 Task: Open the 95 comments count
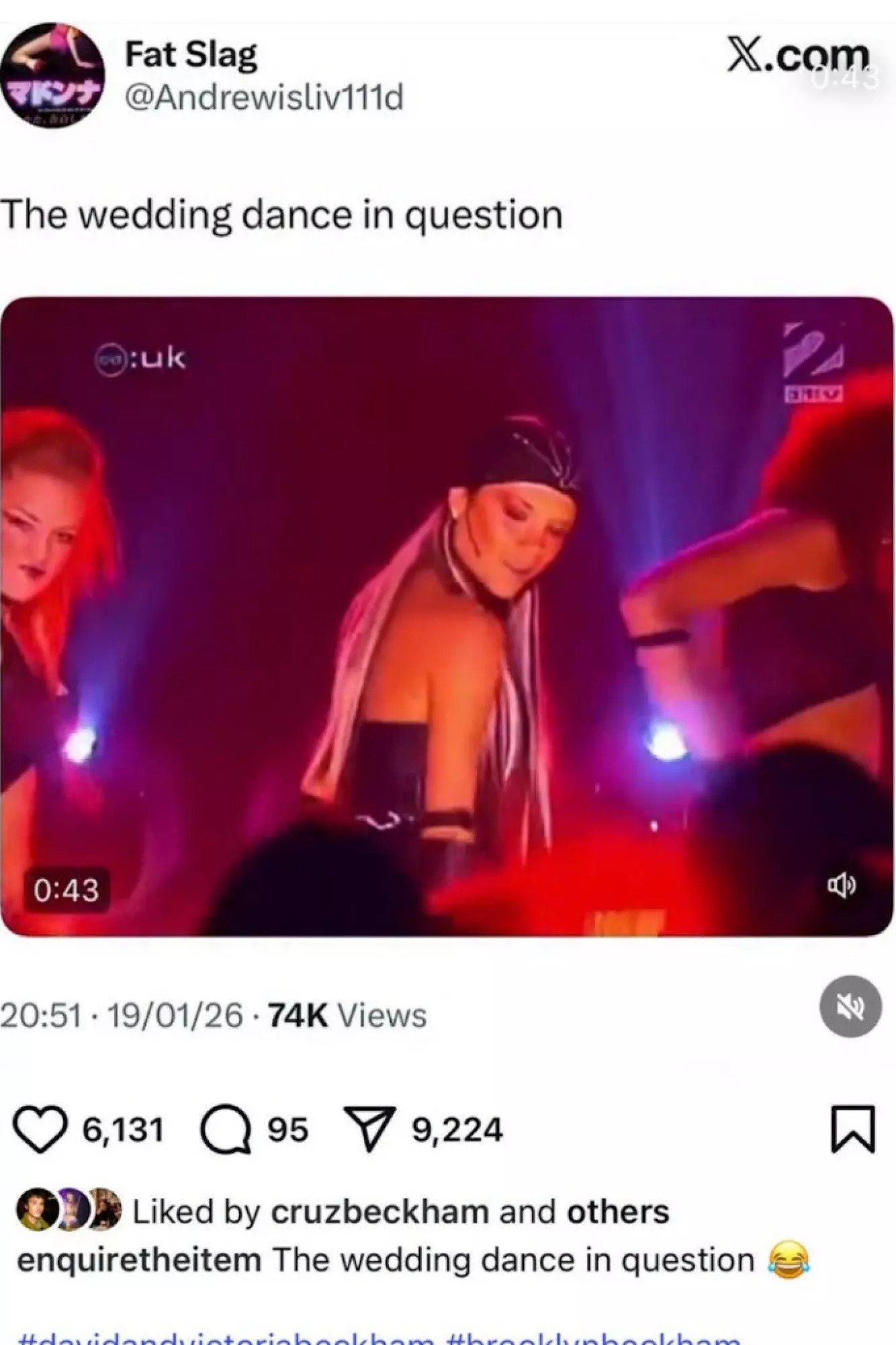pyautogui.click(x=287, y=1129)
